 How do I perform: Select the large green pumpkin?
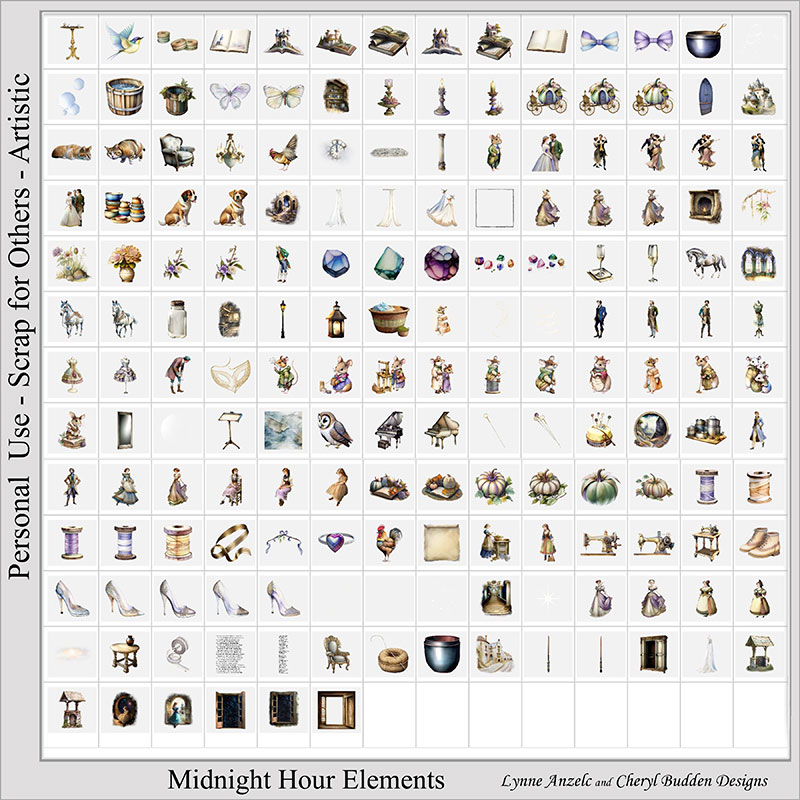[x=600, y=487]
